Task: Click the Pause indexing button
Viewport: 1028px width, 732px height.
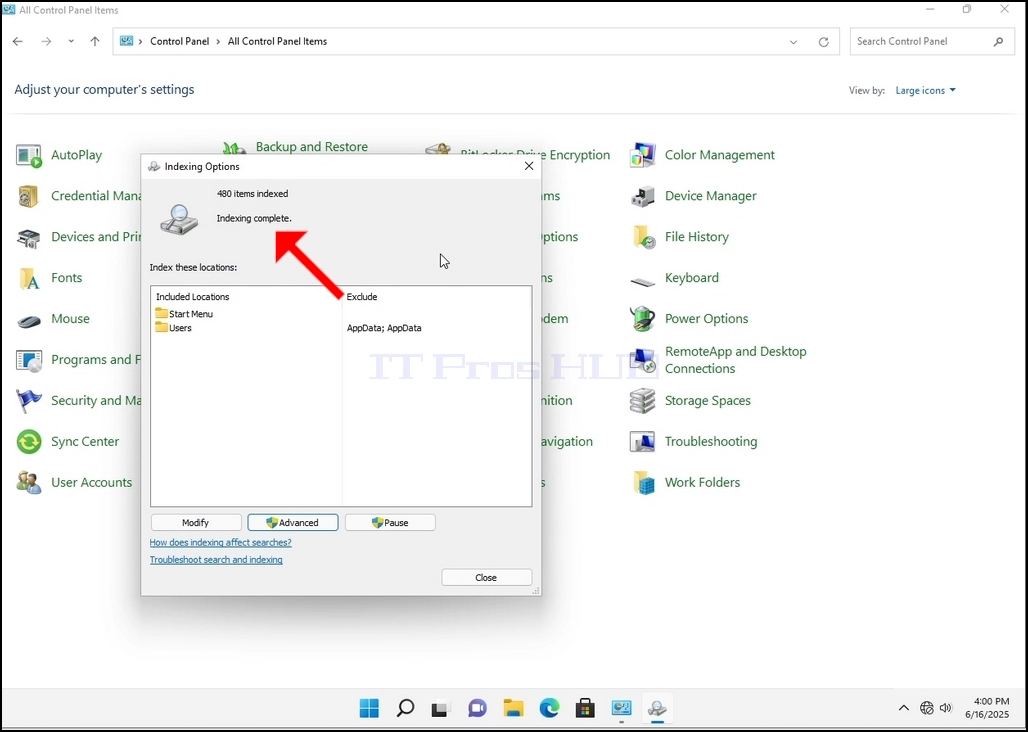Action: (390, 522)
